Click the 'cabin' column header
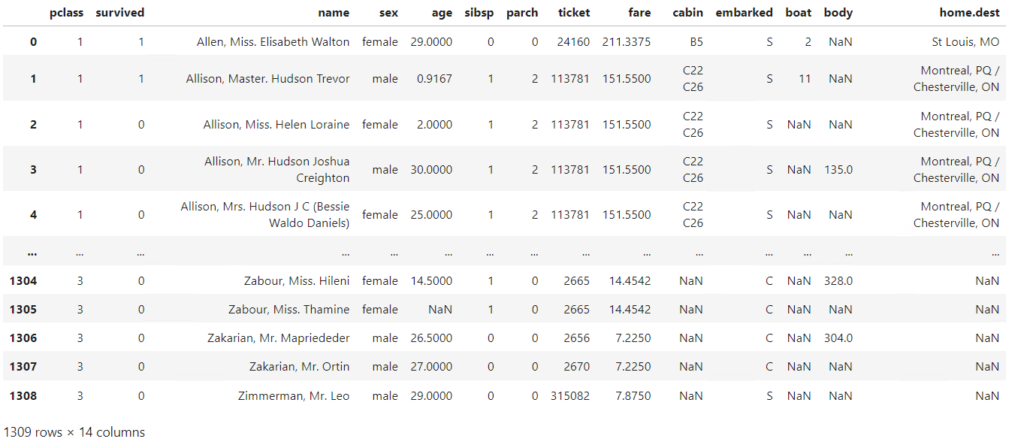The width and height of the screenshot is (1024, 448). coord(686,14)
